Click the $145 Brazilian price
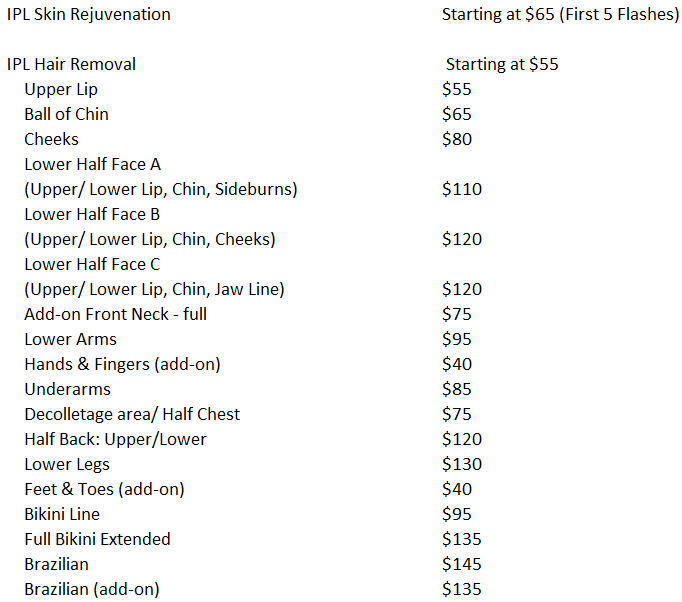Screen dimensions: 682x602 tap(461, 564)
